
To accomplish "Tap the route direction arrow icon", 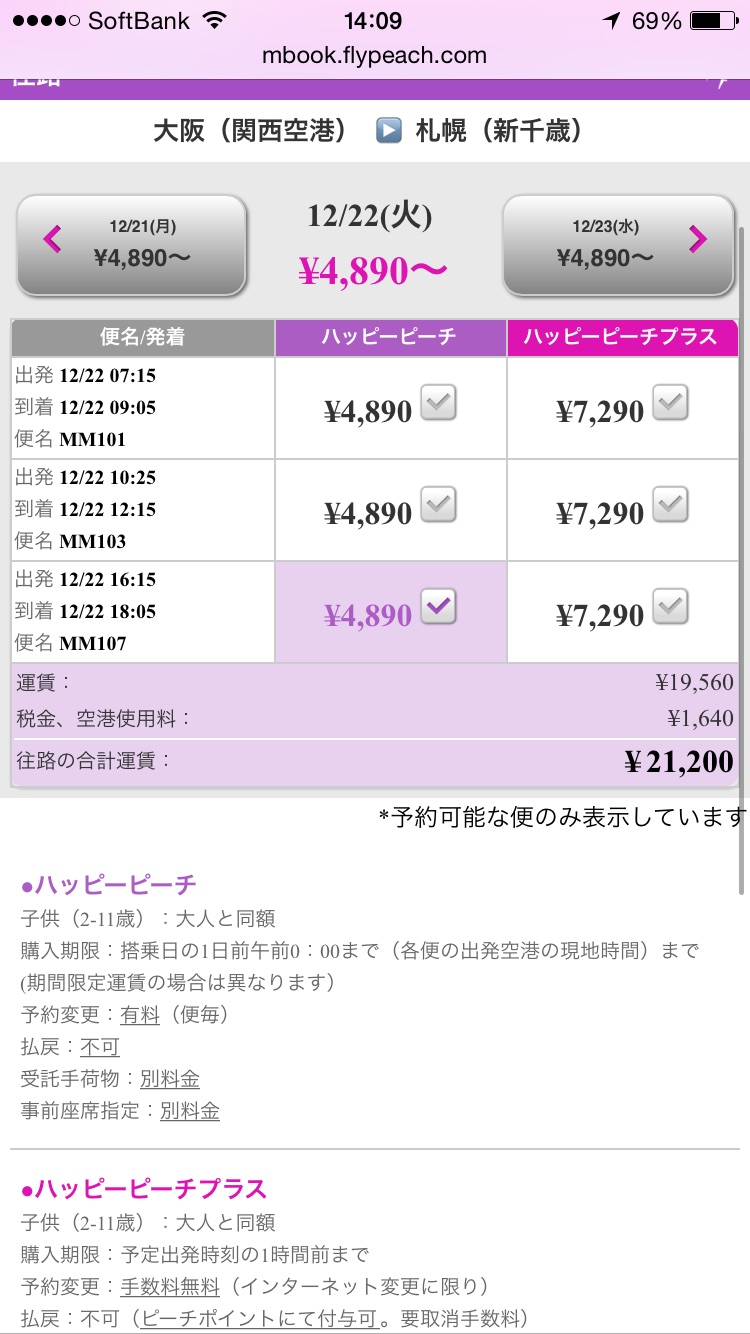I will click(x=388, y=130).
